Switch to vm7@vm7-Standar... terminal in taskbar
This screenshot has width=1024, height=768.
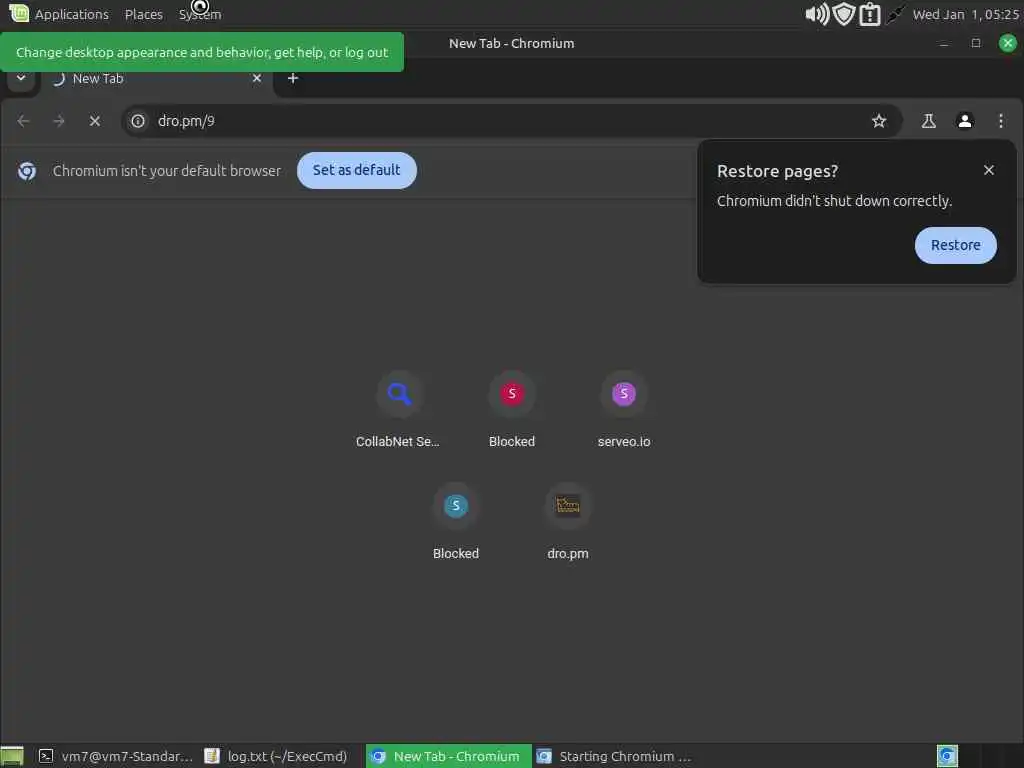116,756
